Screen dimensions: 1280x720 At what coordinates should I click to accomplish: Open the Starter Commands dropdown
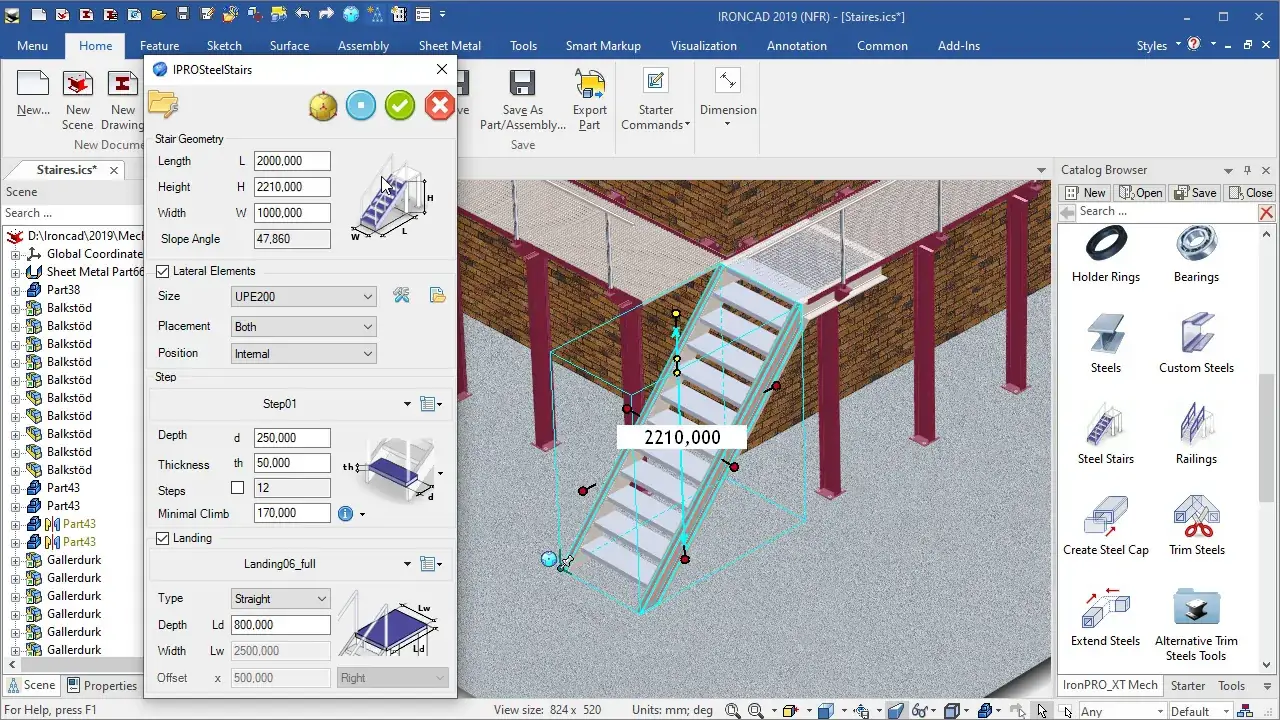click(x=656, y=100)
